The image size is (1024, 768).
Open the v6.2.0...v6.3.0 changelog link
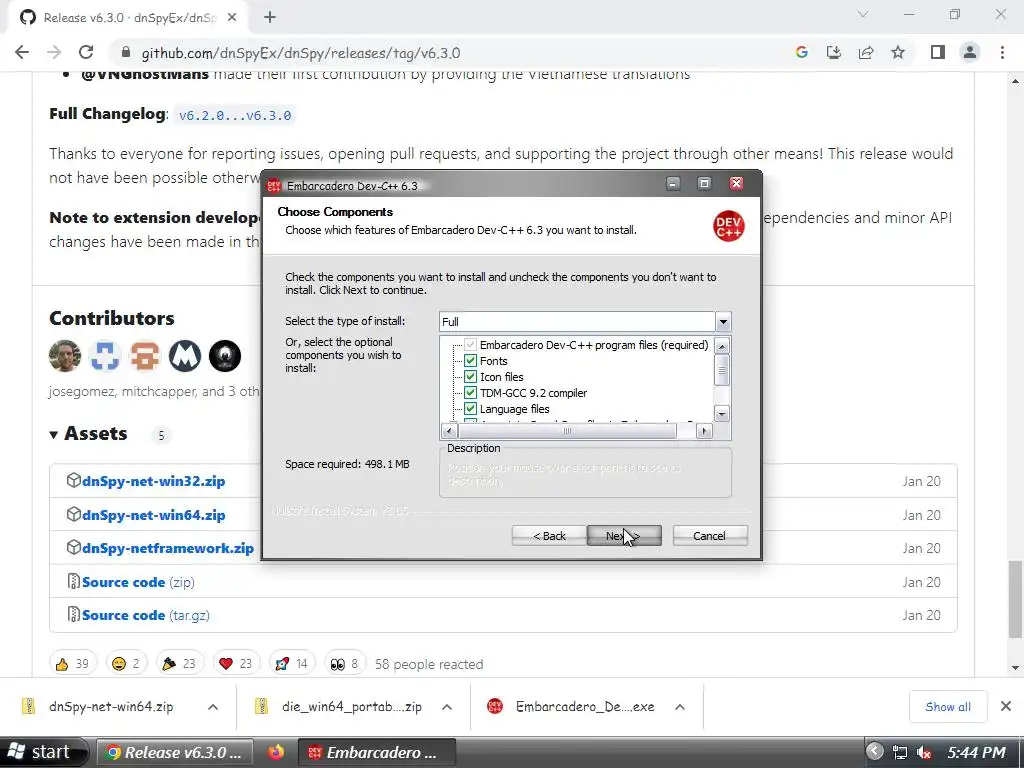(235, 116)
